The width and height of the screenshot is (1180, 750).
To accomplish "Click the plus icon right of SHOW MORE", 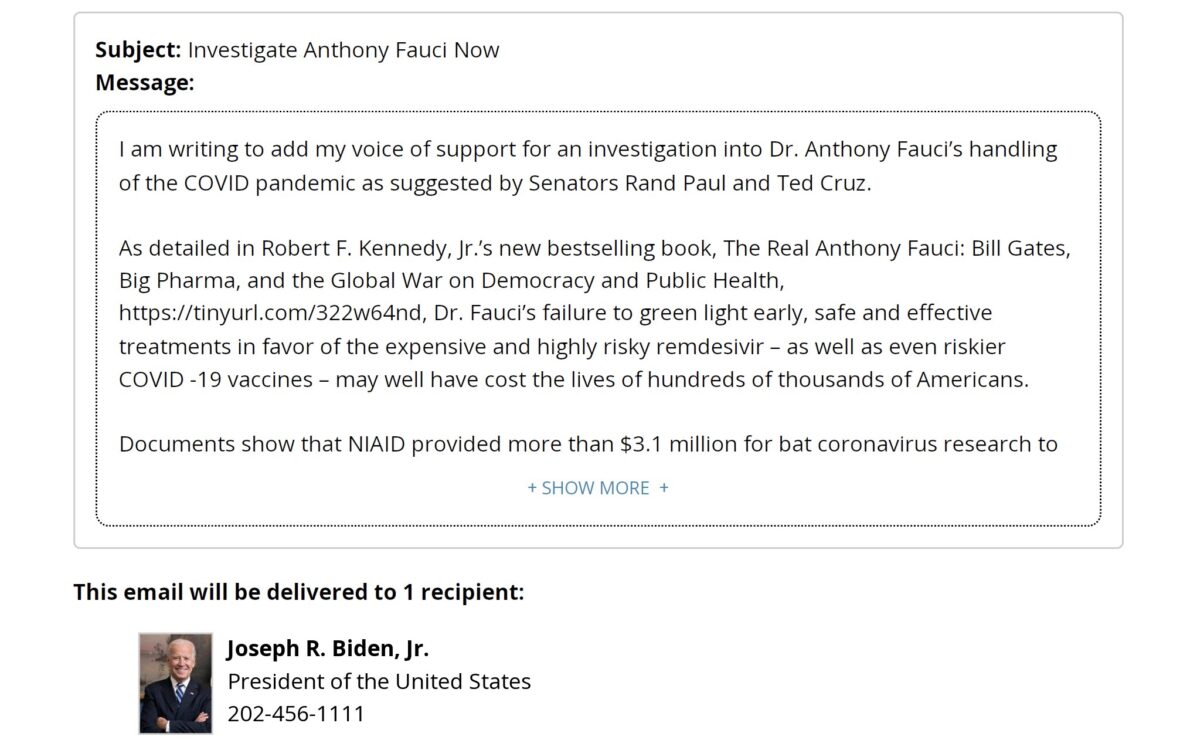I will [x=664, y=488].
